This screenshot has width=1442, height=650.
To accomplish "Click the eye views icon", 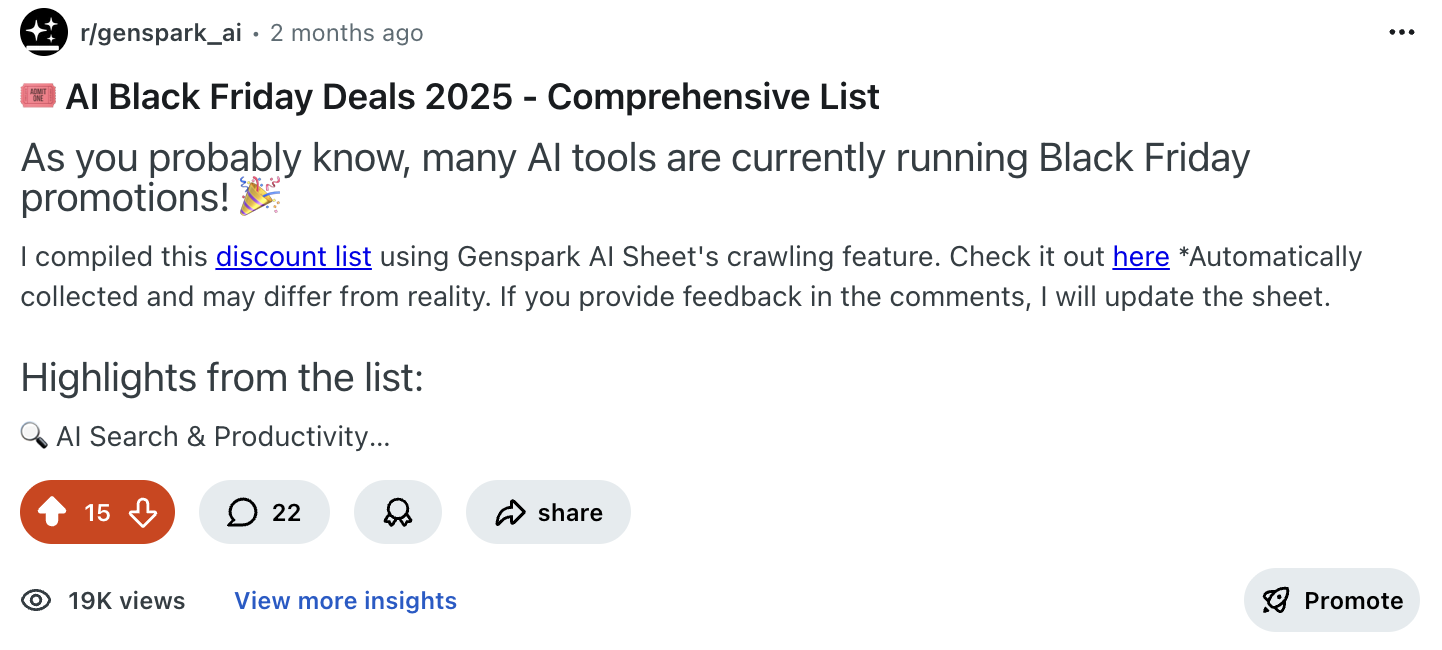I will click(37, 601).
